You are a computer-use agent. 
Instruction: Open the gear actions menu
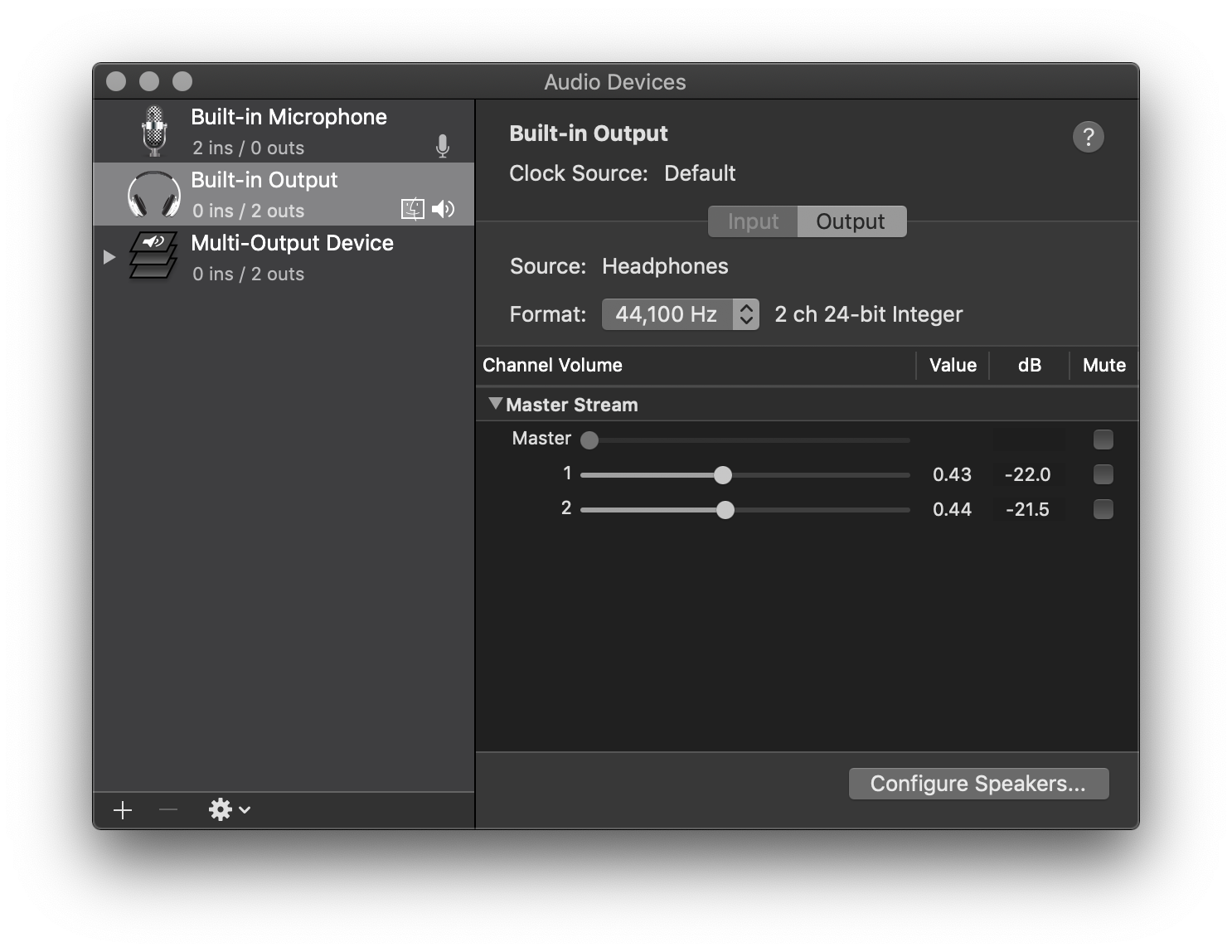coord(230,810)
